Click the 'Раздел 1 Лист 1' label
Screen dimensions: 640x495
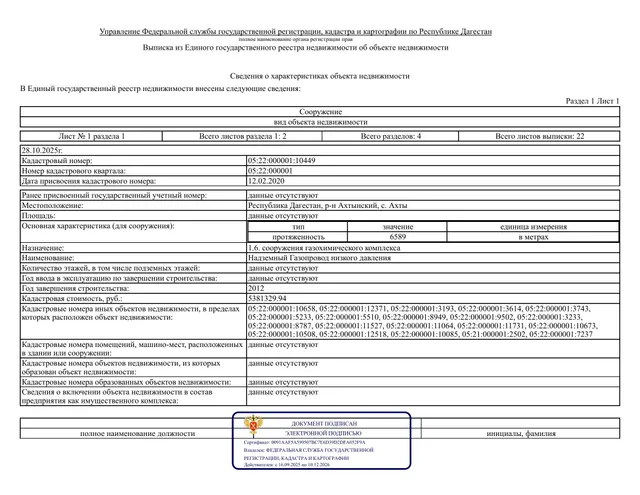click(592, 101)
